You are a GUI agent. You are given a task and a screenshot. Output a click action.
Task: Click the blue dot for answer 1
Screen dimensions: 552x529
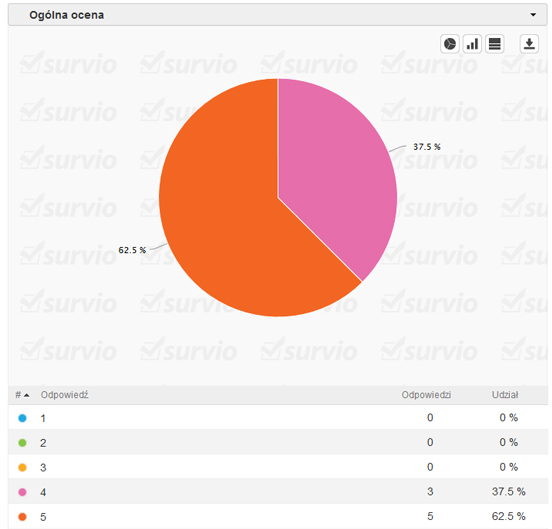22,418
